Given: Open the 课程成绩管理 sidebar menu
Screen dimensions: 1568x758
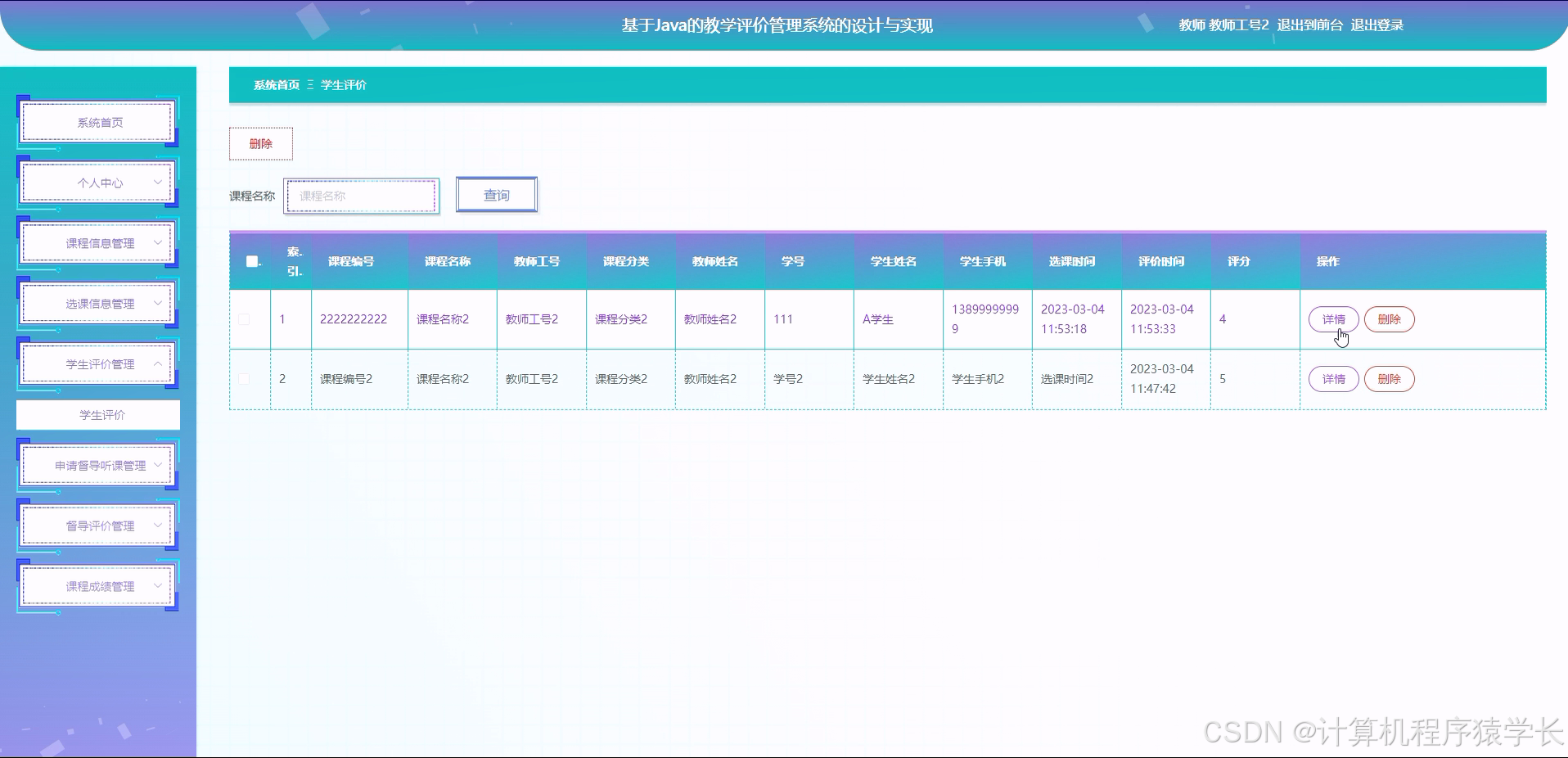Looking at the screenshot, I should tap(97, 586).
